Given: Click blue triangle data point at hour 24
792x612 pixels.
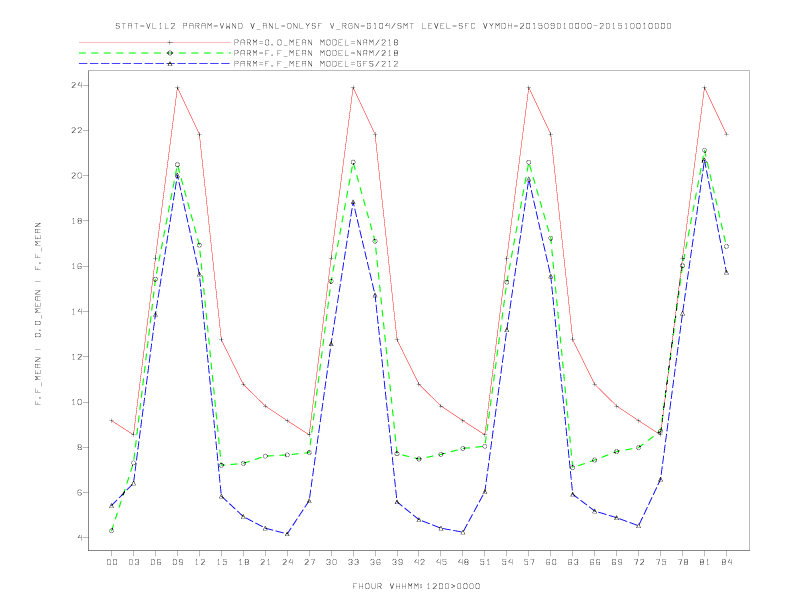Looking at the screenshot, I should (x=287, y=533).
